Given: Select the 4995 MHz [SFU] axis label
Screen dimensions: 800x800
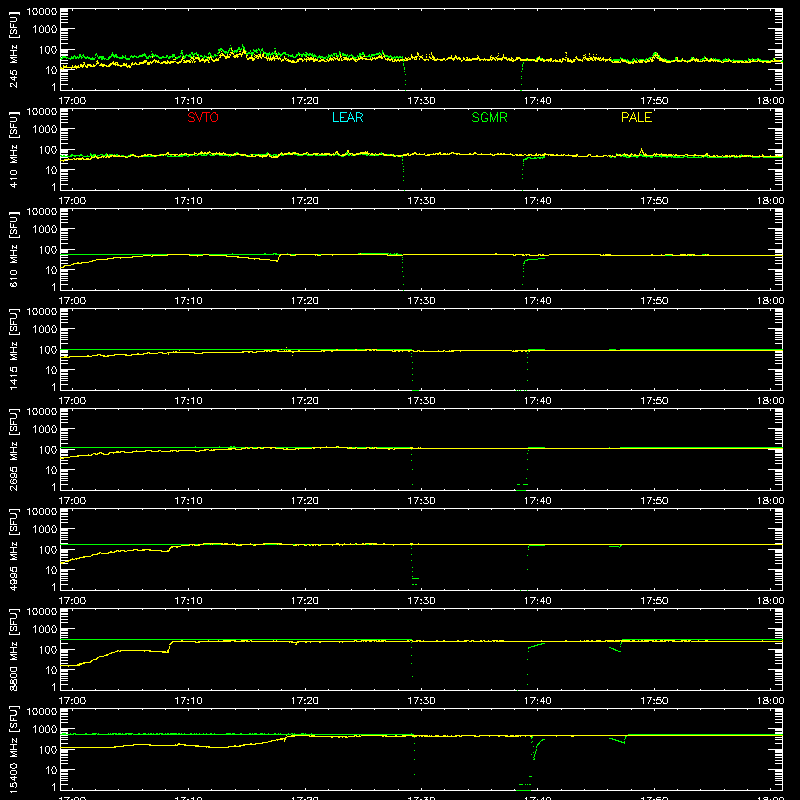Looking at the screenshot, I should click(x=14, y=549).
